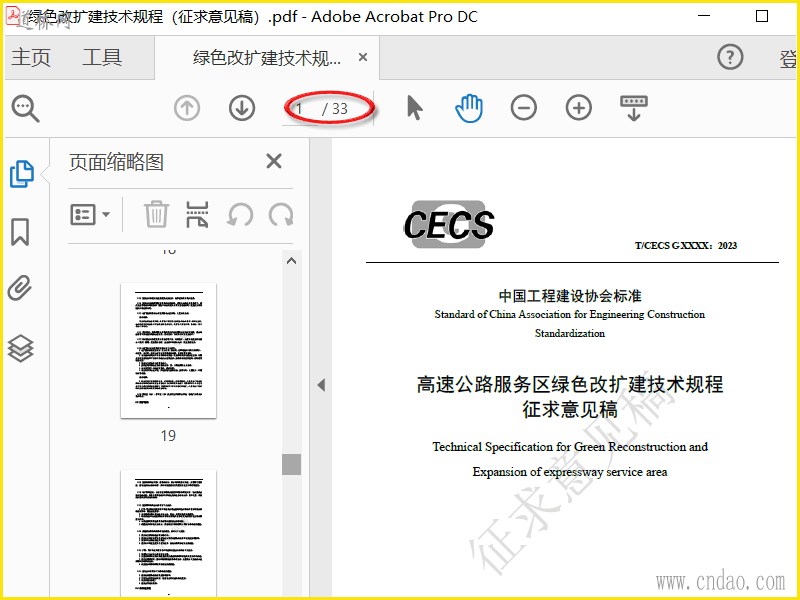800x600 pixels.
Task: Close the 页面缩略图 panel
Action: pyautogui.click(x=274, y=161)
